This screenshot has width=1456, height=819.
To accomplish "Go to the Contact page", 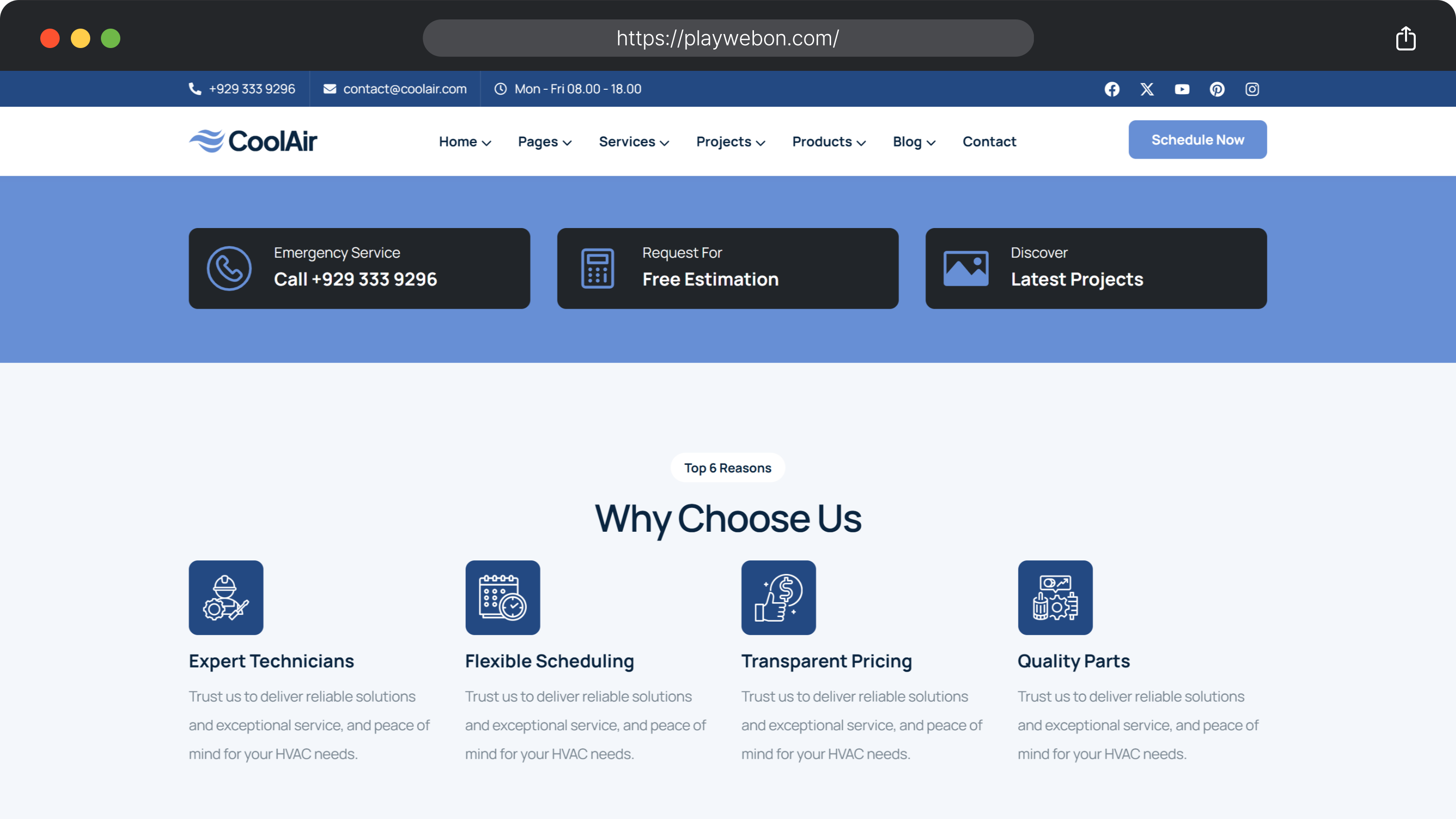I will [x=989, y=141].
